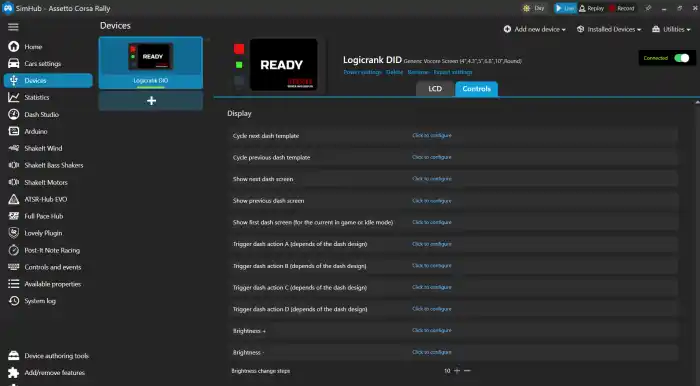Expand the Utilities dropdown
The image size is (700, 386).
[671, 29]
